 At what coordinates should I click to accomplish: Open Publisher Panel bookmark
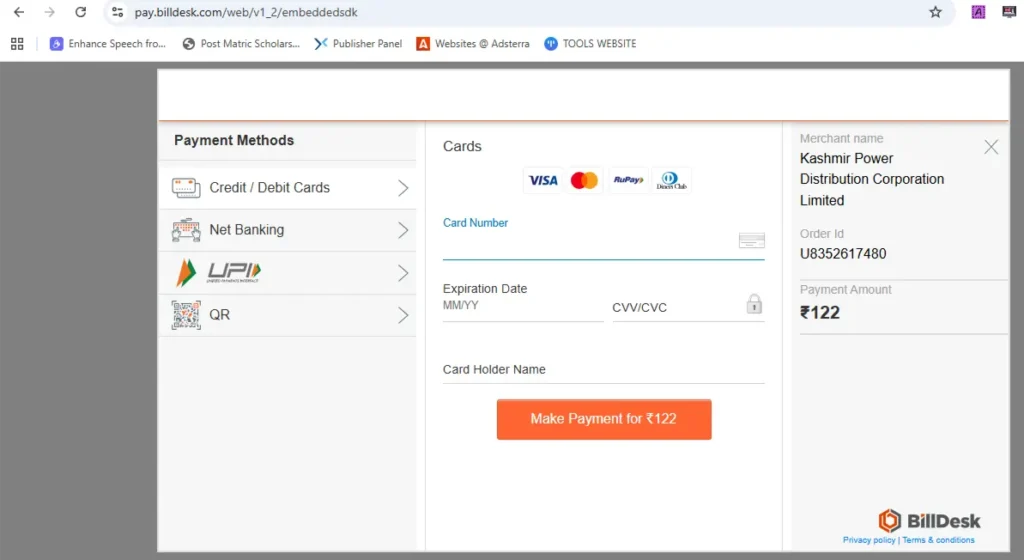pyautogui.click(x=358, y=44)
